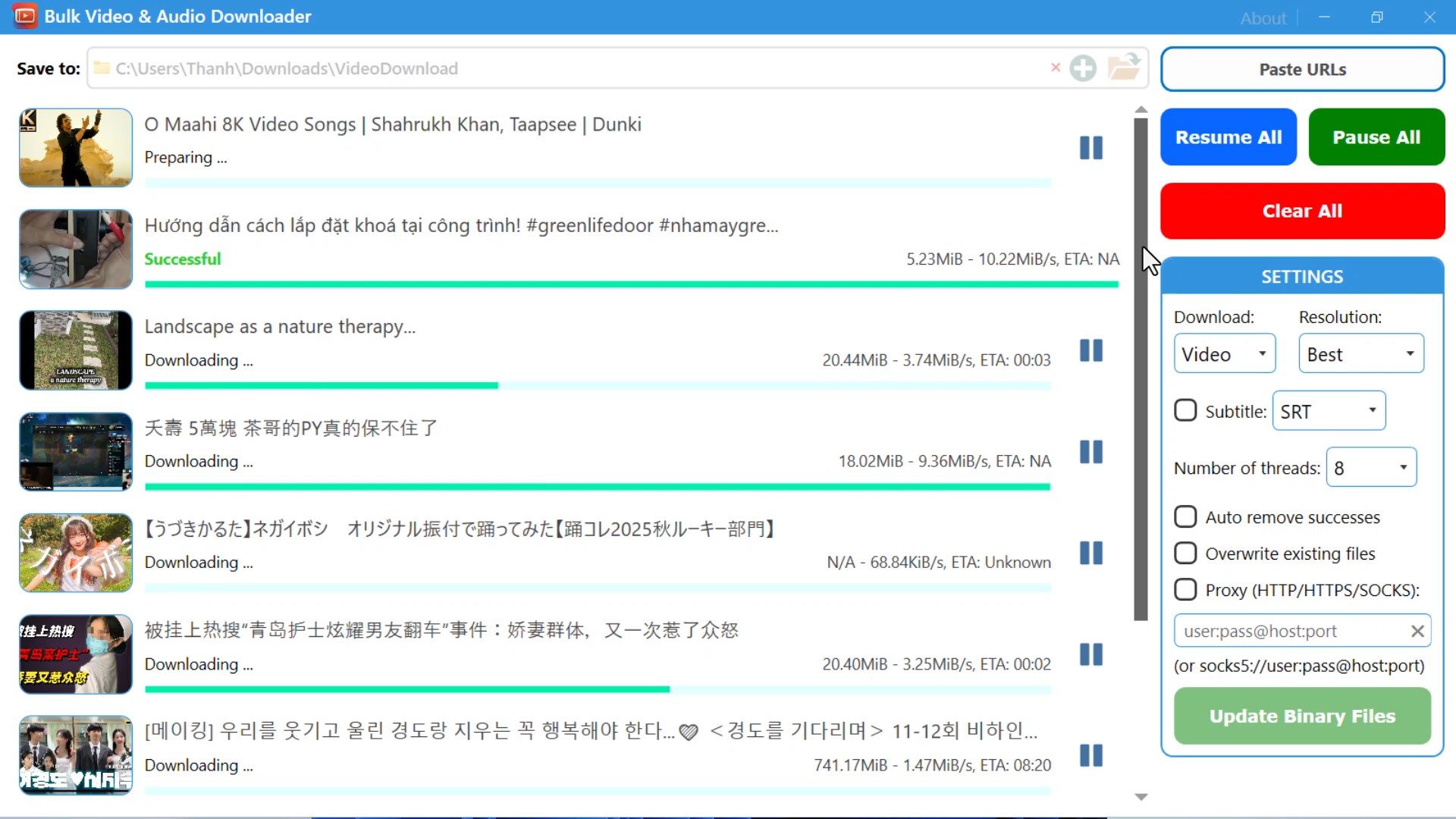This screenshot has width=1456, height=819.
Task: Enable Overwrite existing files option
Action: [x=1185, y=554]
